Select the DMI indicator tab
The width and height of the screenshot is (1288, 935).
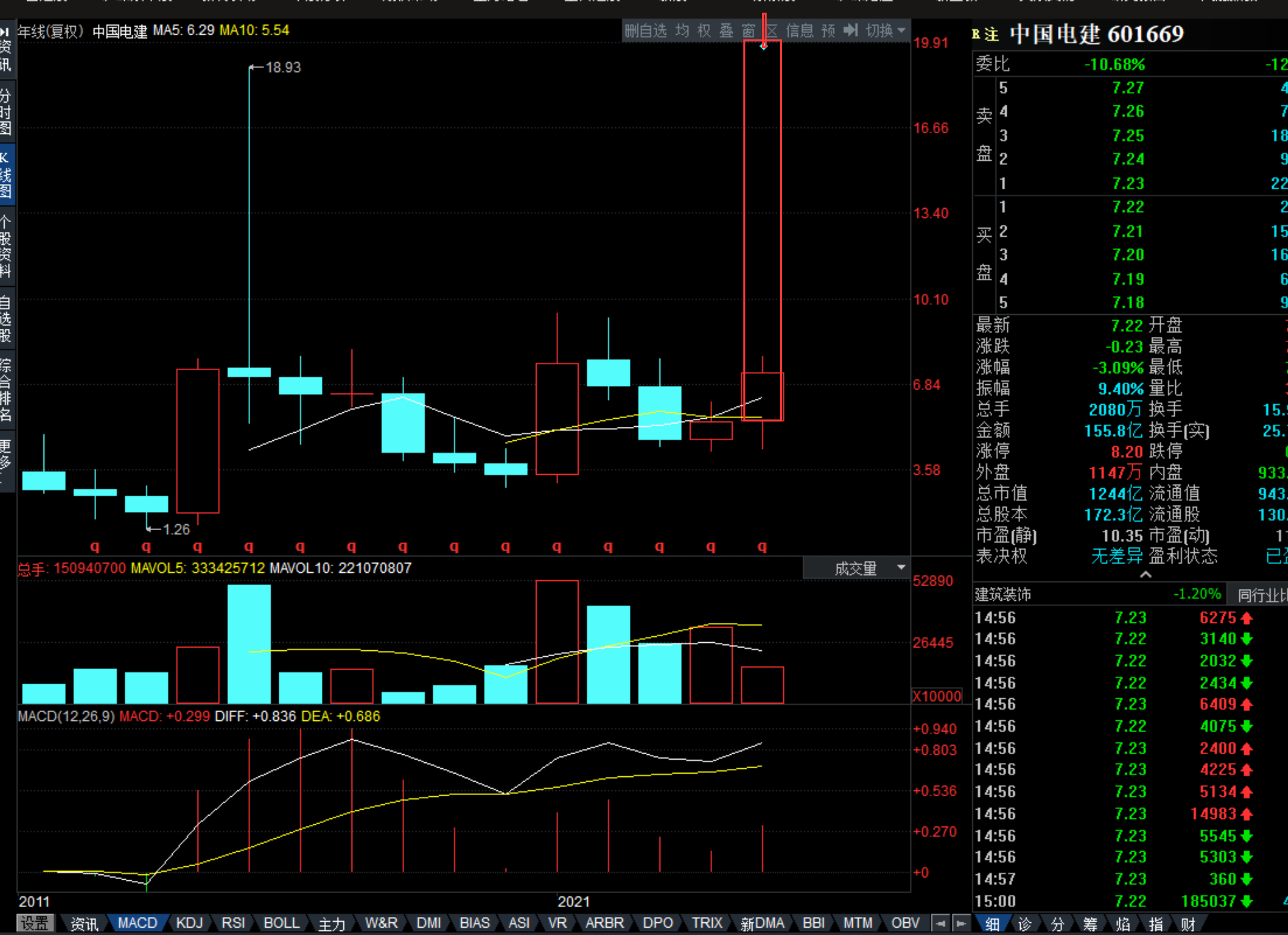point(429,923)
